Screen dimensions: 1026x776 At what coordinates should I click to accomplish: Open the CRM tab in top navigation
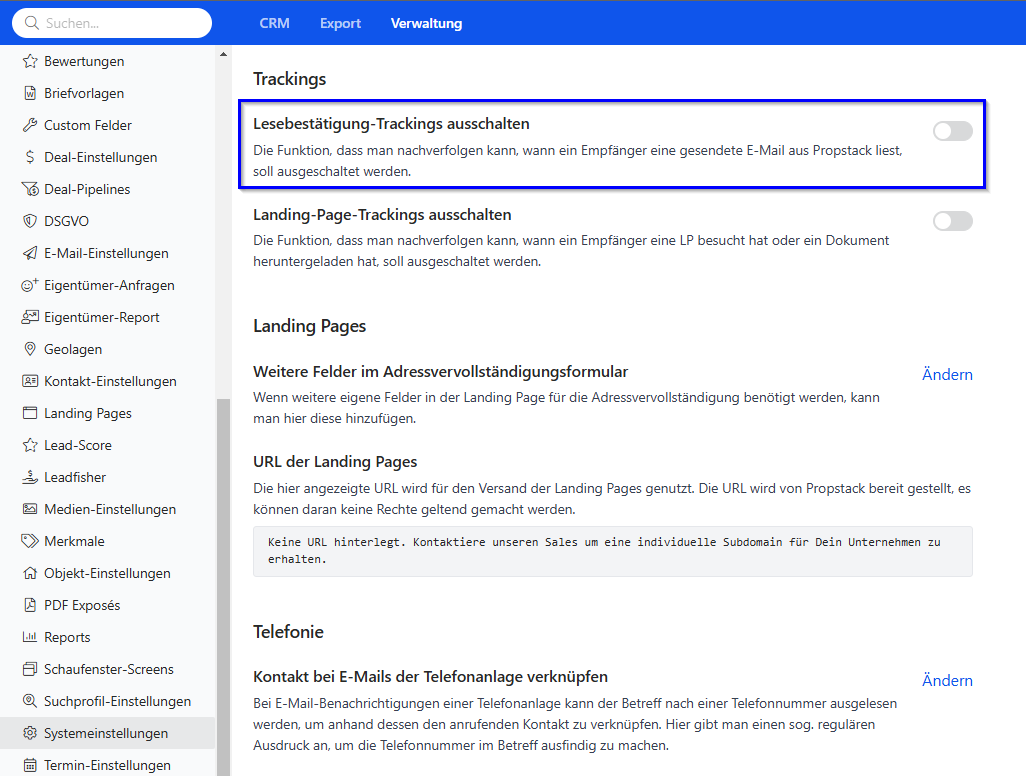(274, 23)
